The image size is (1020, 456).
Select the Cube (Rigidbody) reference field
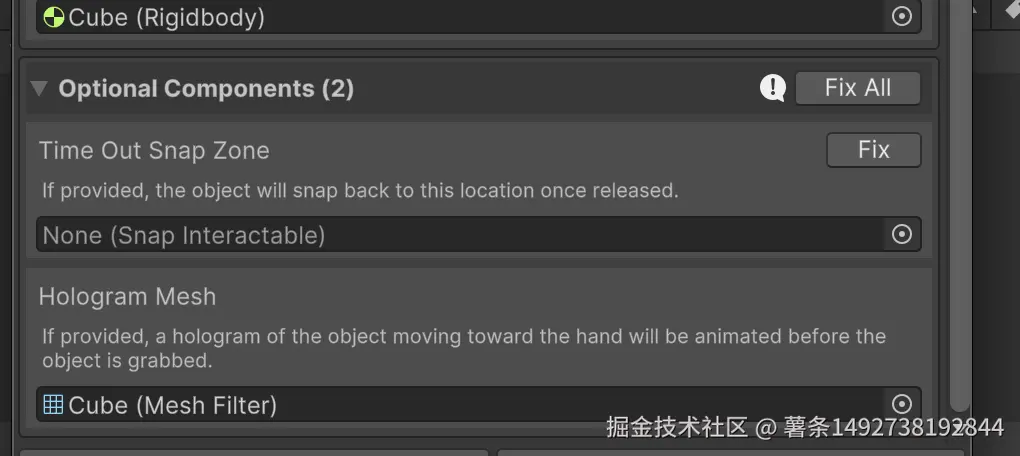pos(479,16)
